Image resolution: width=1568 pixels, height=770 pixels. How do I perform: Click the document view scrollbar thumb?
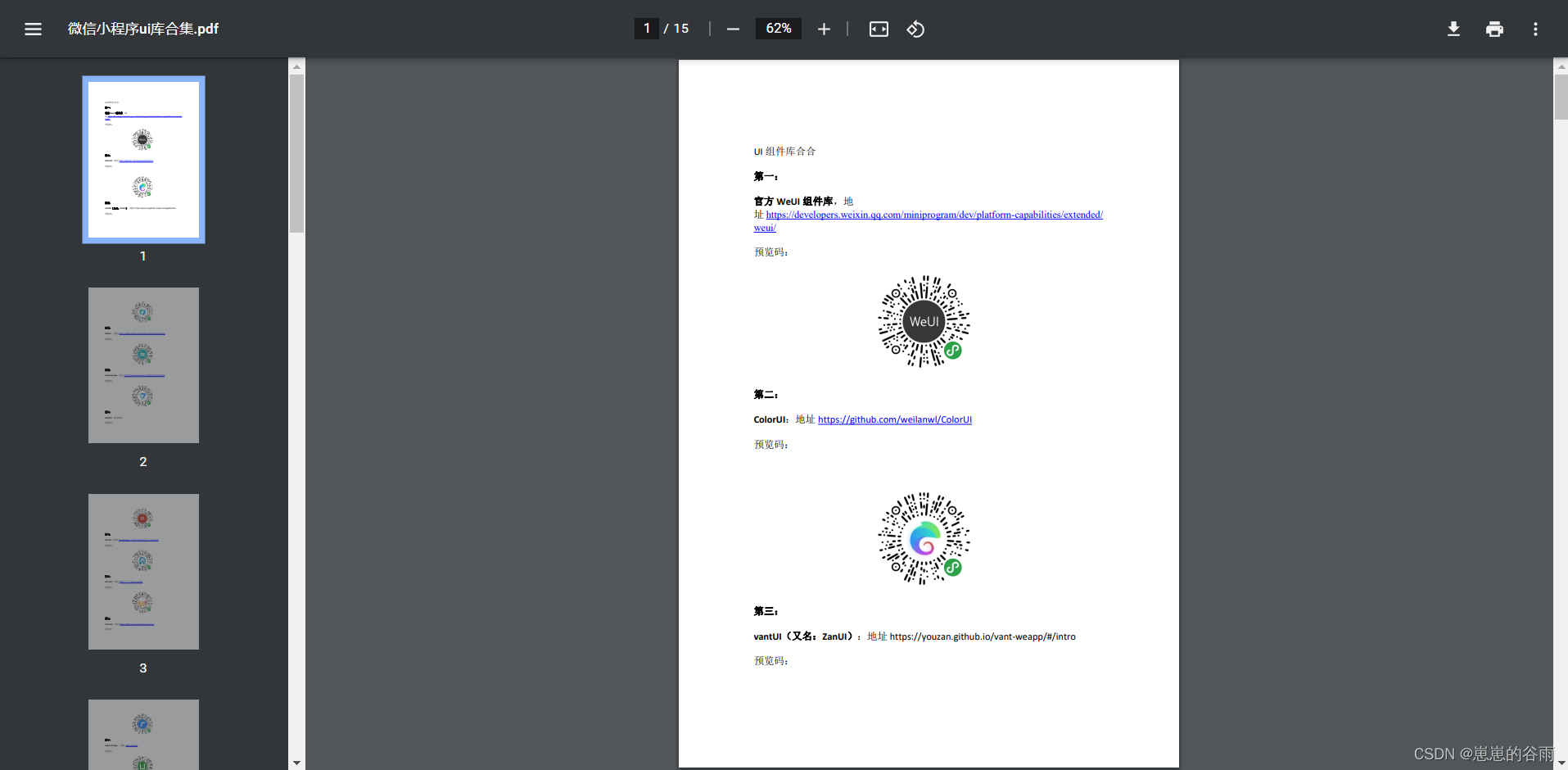1561,97
